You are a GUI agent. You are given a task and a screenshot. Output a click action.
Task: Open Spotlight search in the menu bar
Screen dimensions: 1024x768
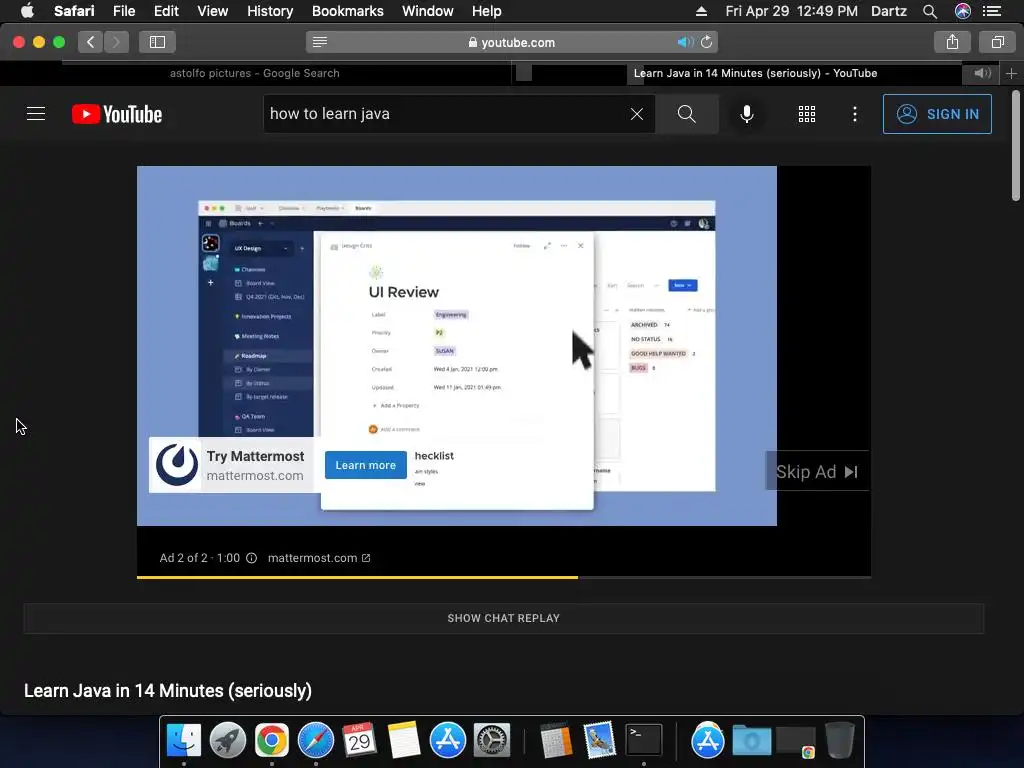[x=930, y=11]
